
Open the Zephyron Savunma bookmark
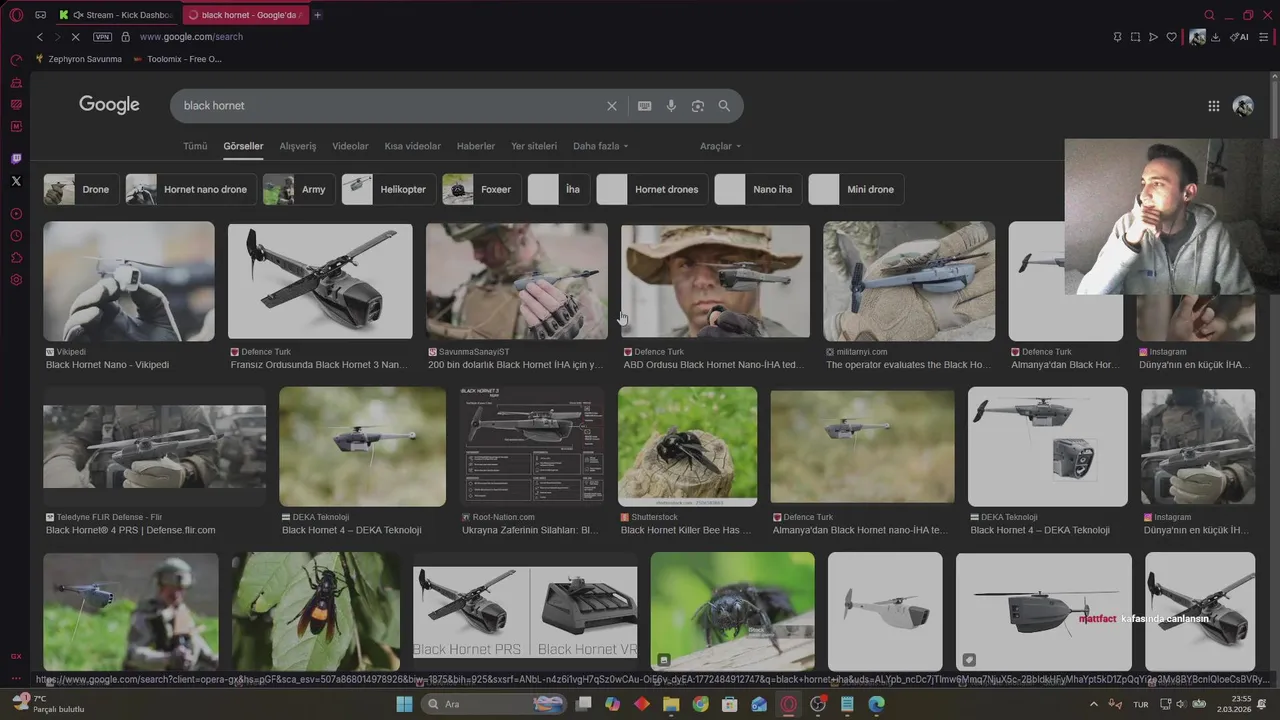pos(78,59)
